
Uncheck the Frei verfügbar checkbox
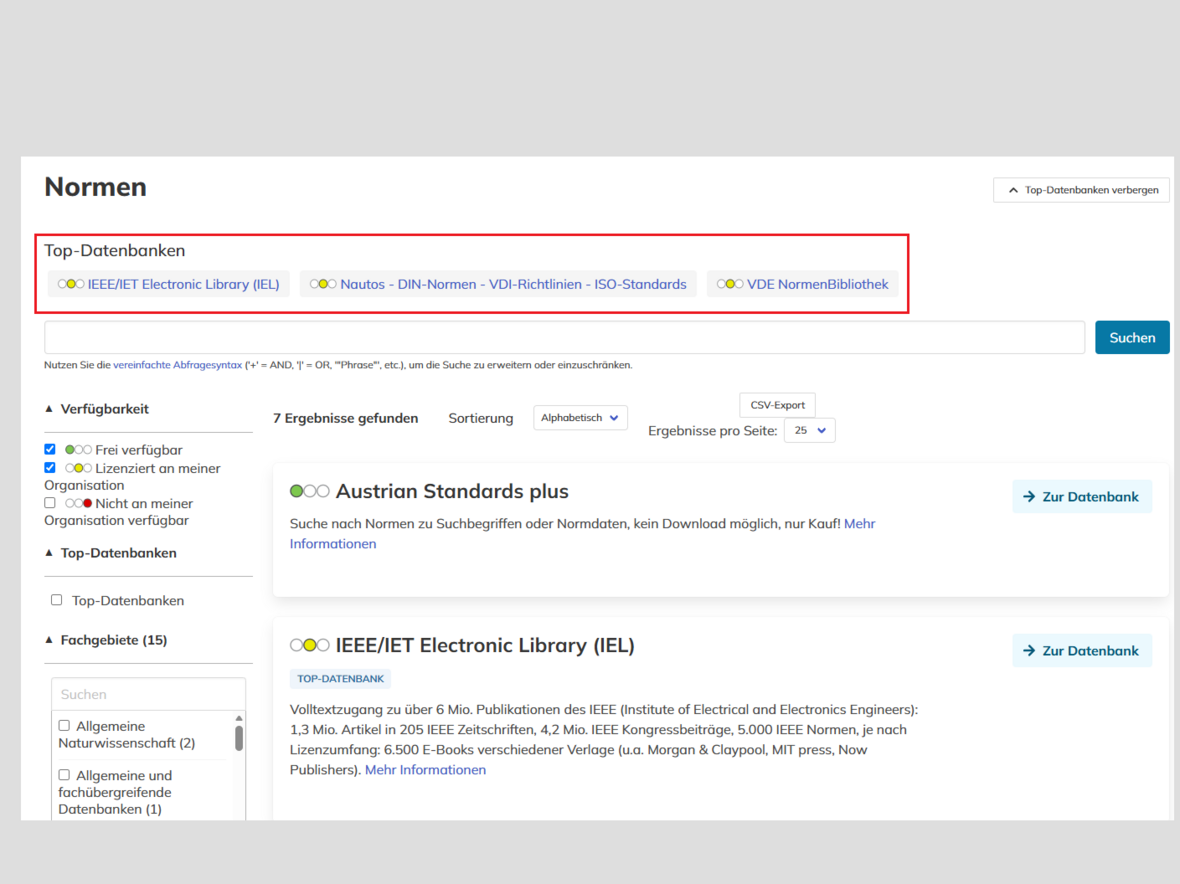click(x=50, y=449)
